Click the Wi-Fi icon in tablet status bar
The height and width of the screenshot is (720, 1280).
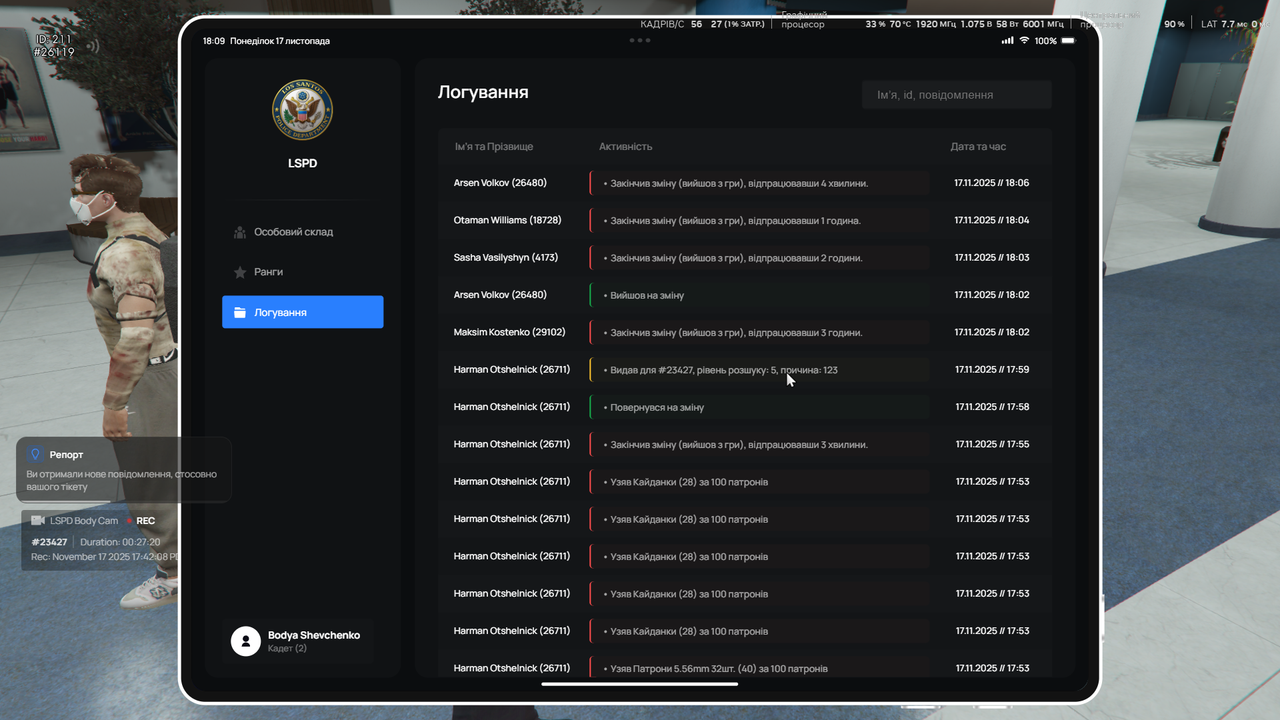click(x=1024, y=41)
